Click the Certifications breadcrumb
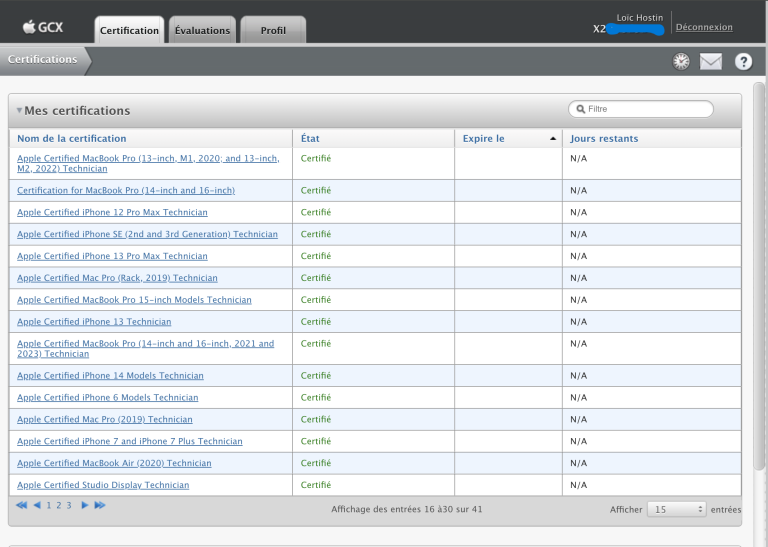This screenshot has width=768, height=547. point(43,59)
